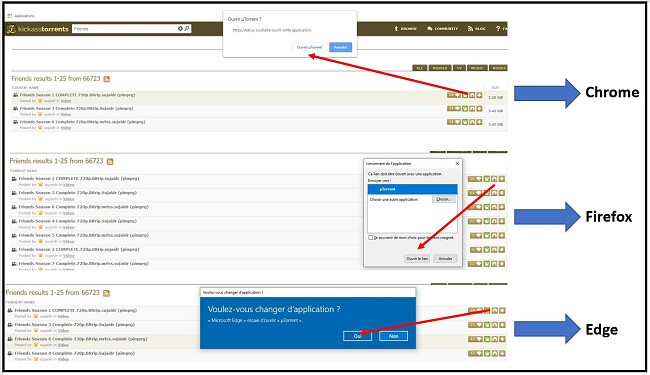Click Applications bookmark in Chrome bookmarks bar

21,16
